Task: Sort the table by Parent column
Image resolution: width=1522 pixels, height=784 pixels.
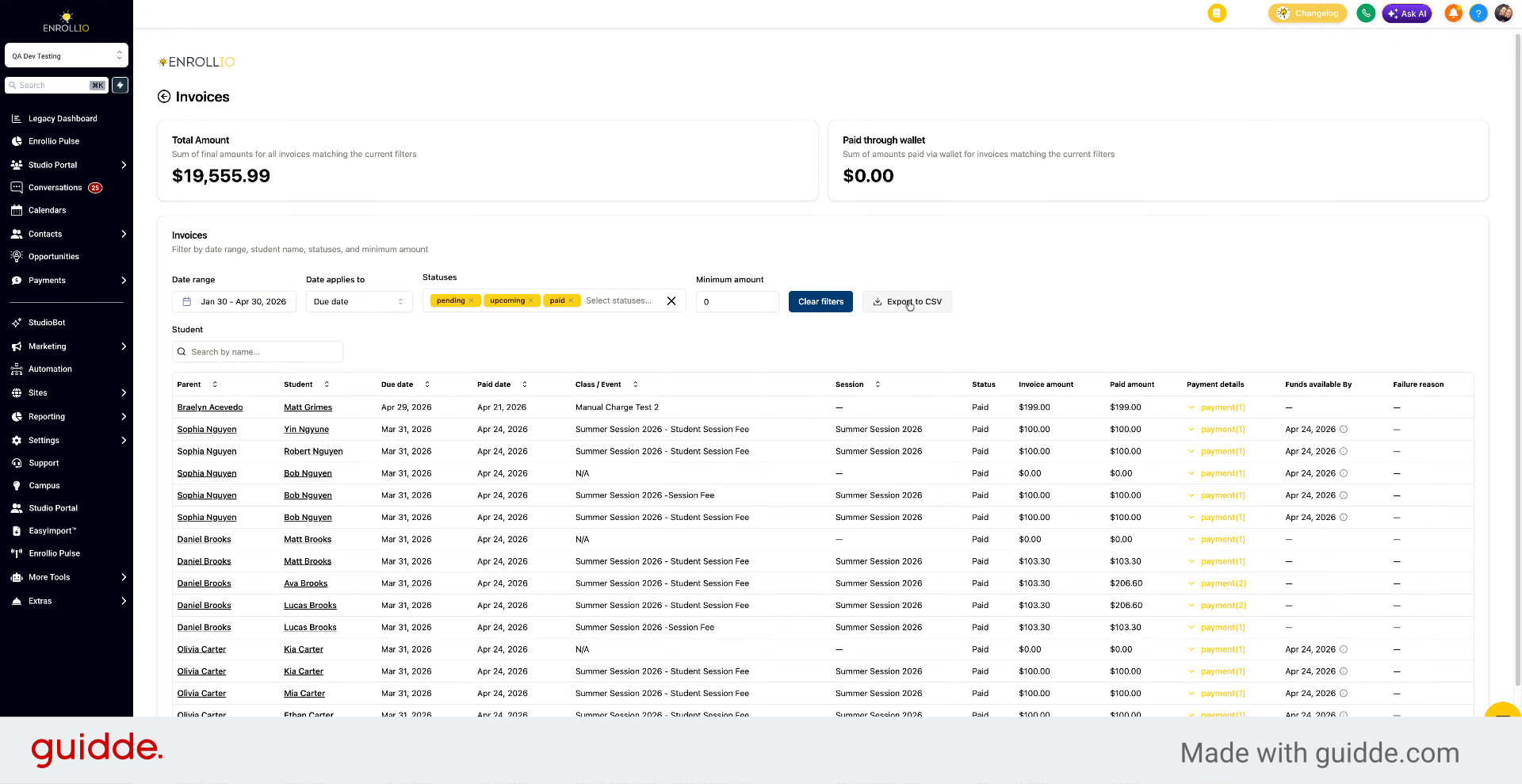Action: click(215, 384)
